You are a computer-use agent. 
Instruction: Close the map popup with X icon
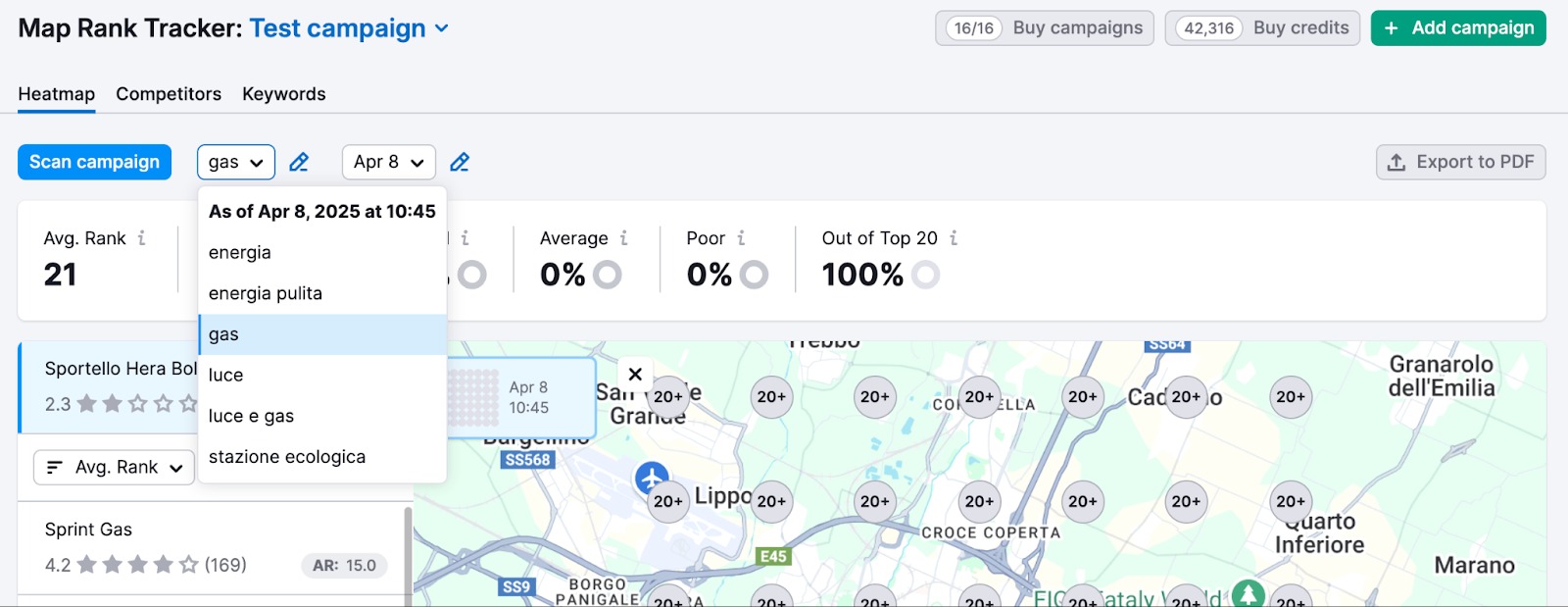click(x=635, y=375)
